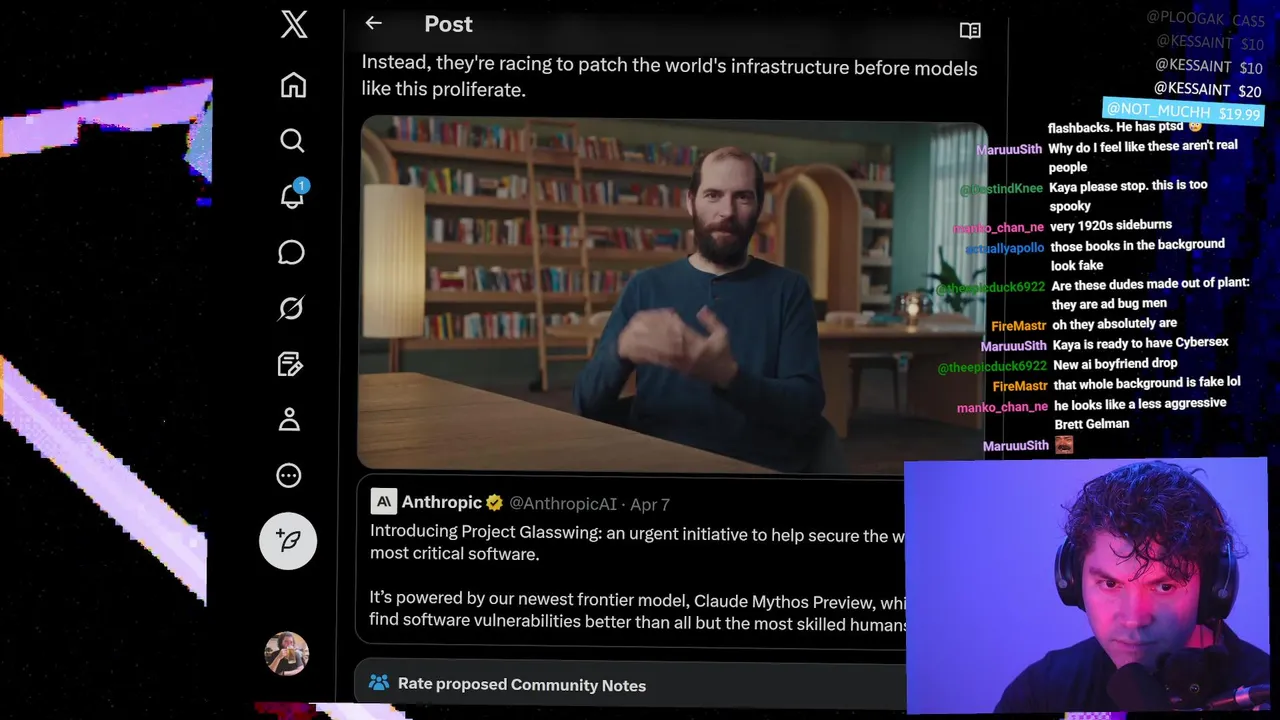The width and height of the screenshot is (1280, 720).
Task: Click the Anthropic verified badge
Action: tap(495, 503)
